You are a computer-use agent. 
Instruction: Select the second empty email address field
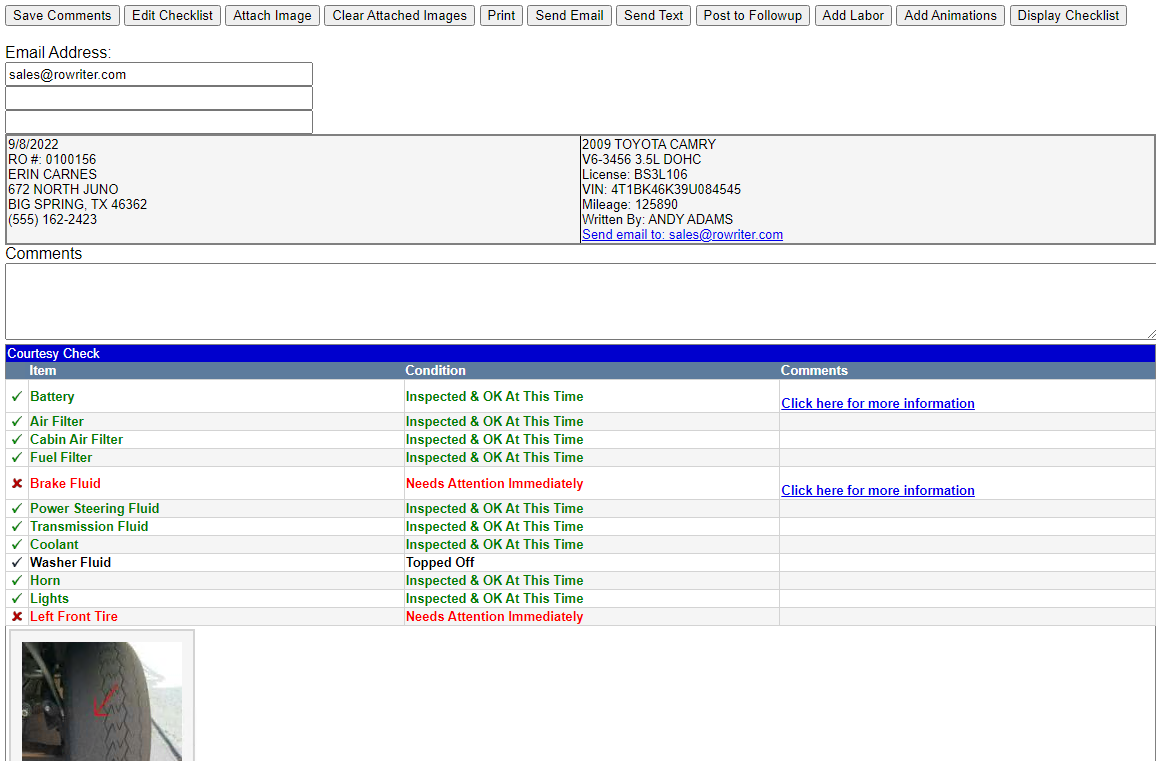click(159, 98)
